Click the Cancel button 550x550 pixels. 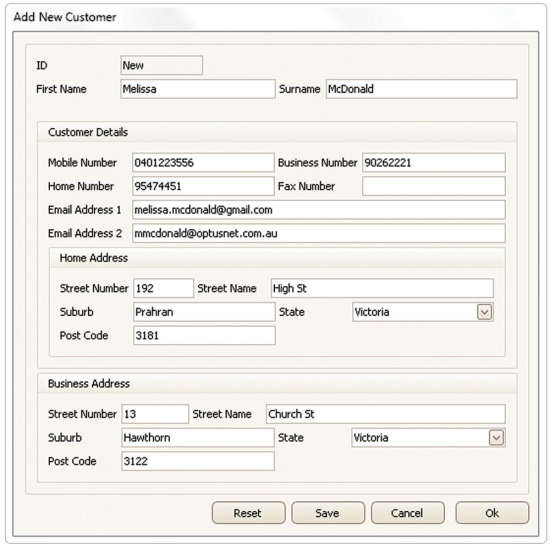[x=408, y=513]
